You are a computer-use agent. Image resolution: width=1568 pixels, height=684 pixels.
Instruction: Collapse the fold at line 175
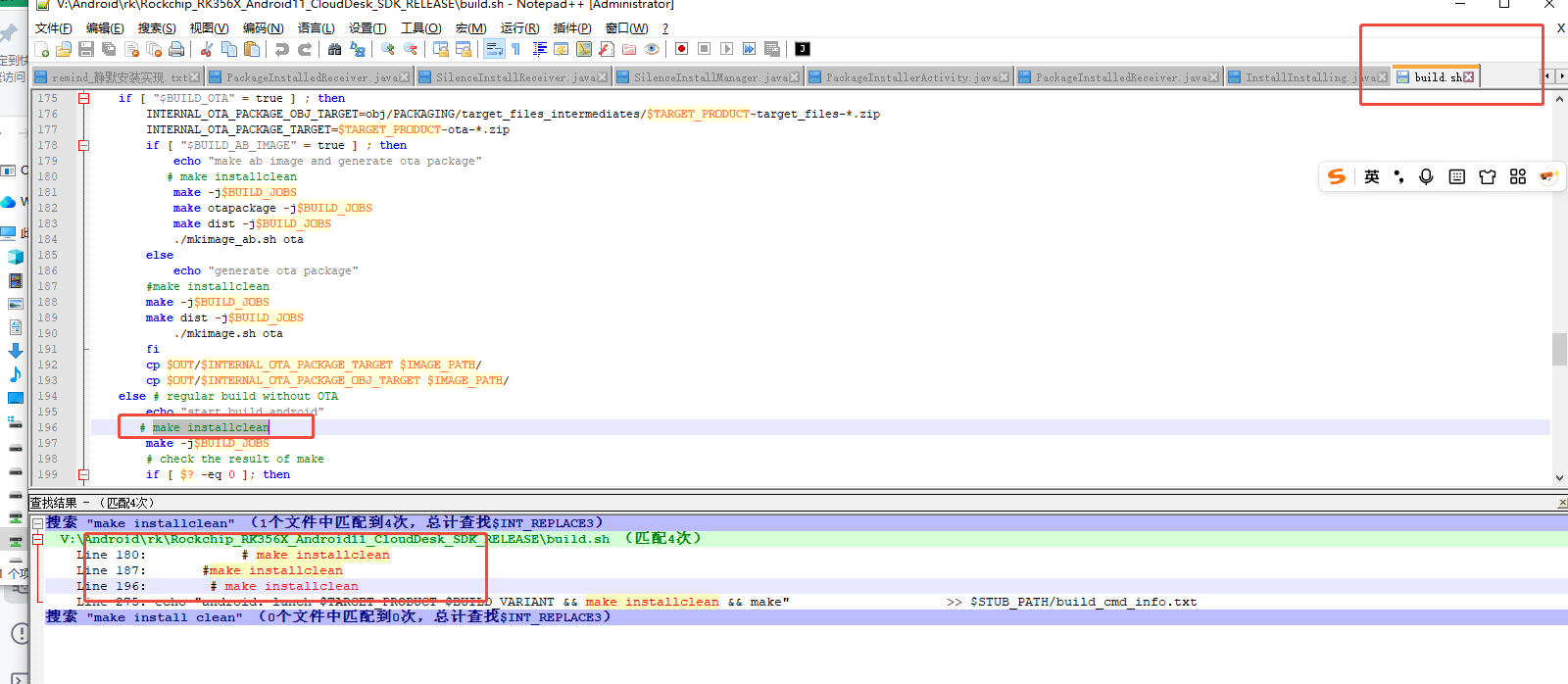pyautogui.click(x=84, y=98)
